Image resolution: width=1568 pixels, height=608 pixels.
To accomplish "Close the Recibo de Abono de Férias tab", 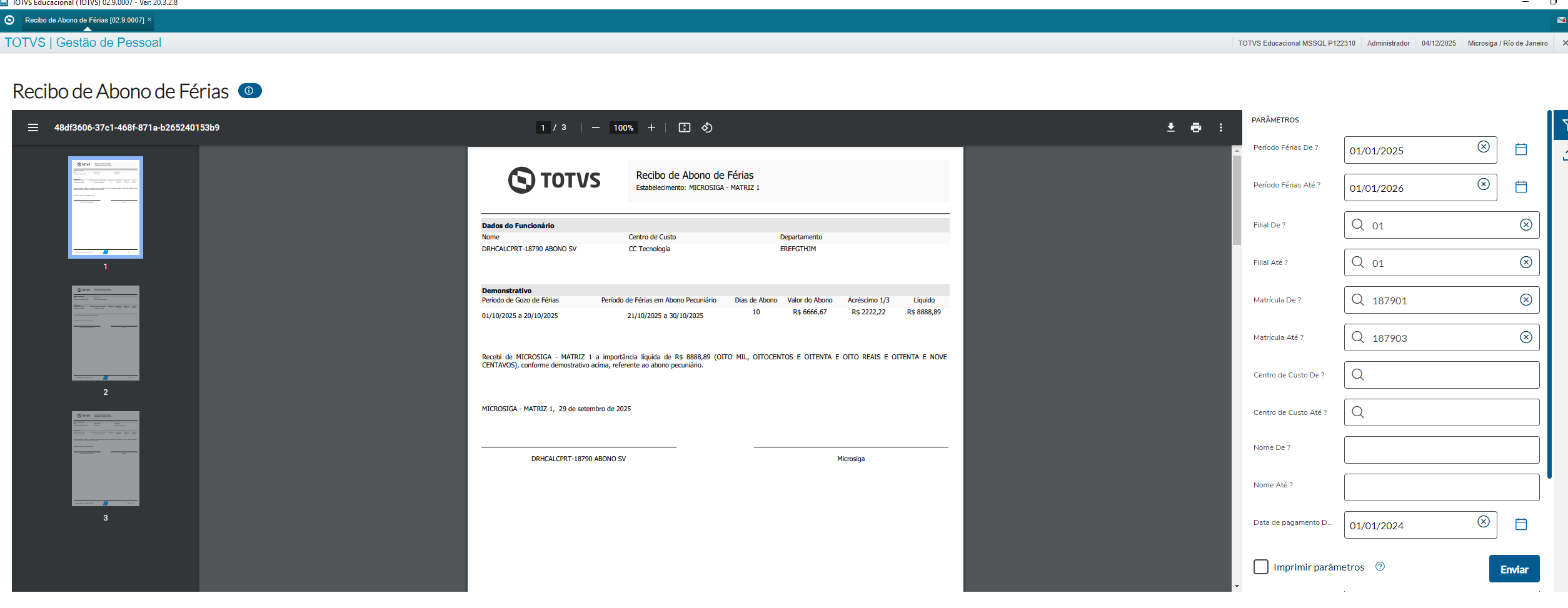I will pyautogui.click(x=149, y=19).
